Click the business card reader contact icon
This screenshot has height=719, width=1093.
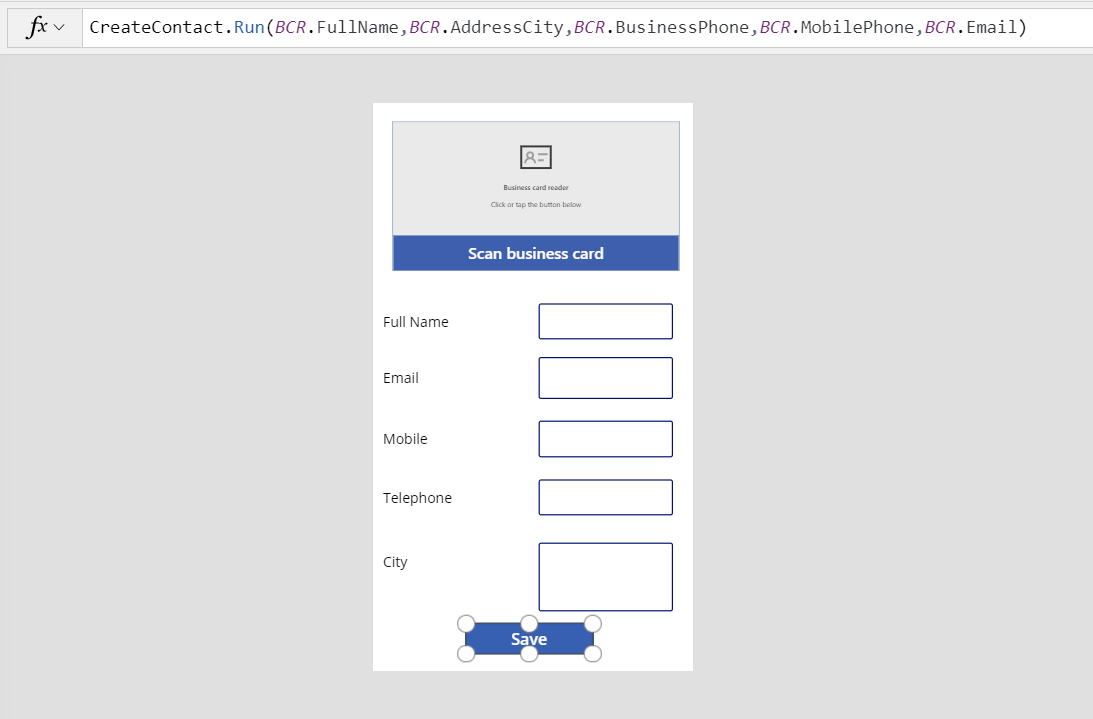coord(535,157)
